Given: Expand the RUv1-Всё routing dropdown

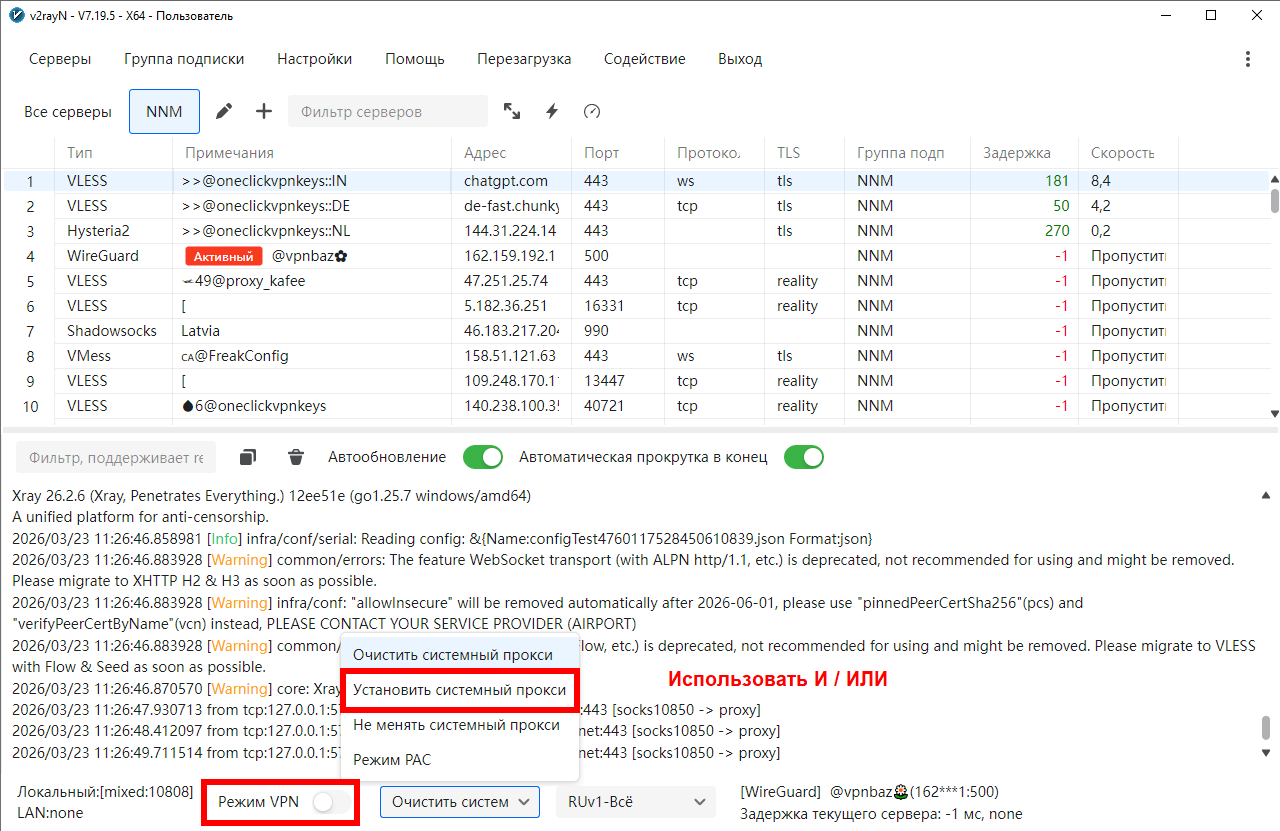Looking at the screenshot, I should click(x=635, y=801).
